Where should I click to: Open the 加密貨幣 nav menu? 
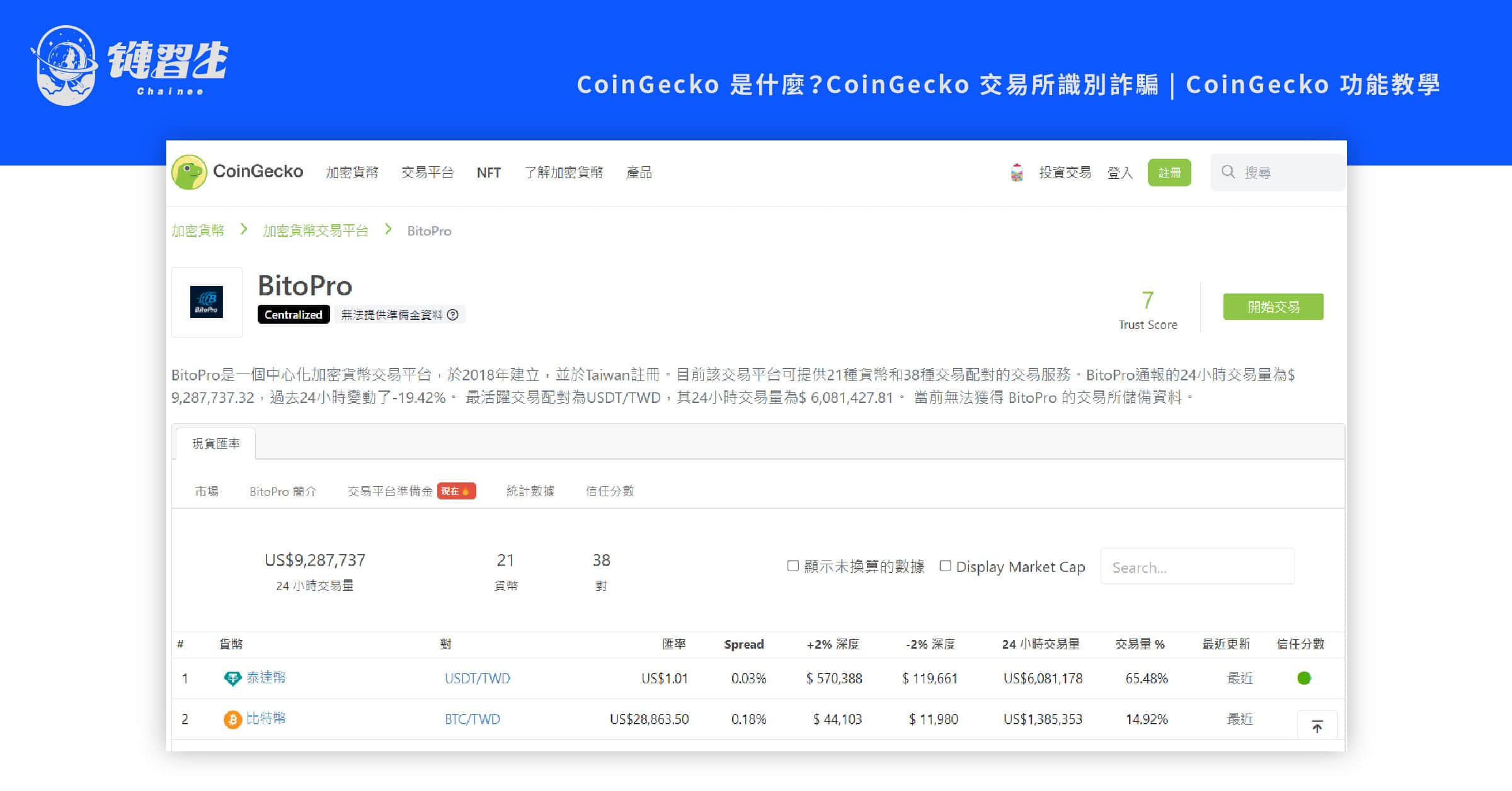pyautogui.click(x=352, y=173)
